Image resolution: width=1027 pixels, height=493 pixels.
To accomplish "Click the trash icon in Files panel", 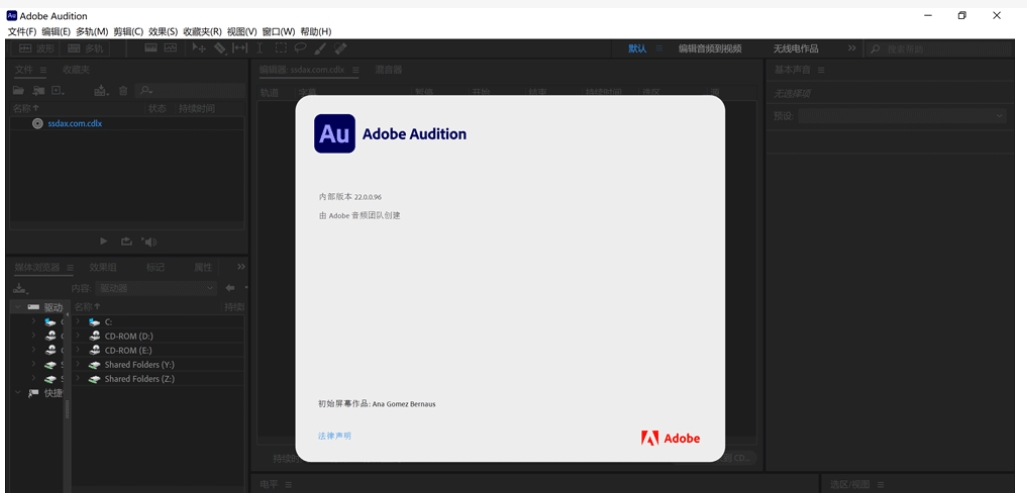I will 123,91.
